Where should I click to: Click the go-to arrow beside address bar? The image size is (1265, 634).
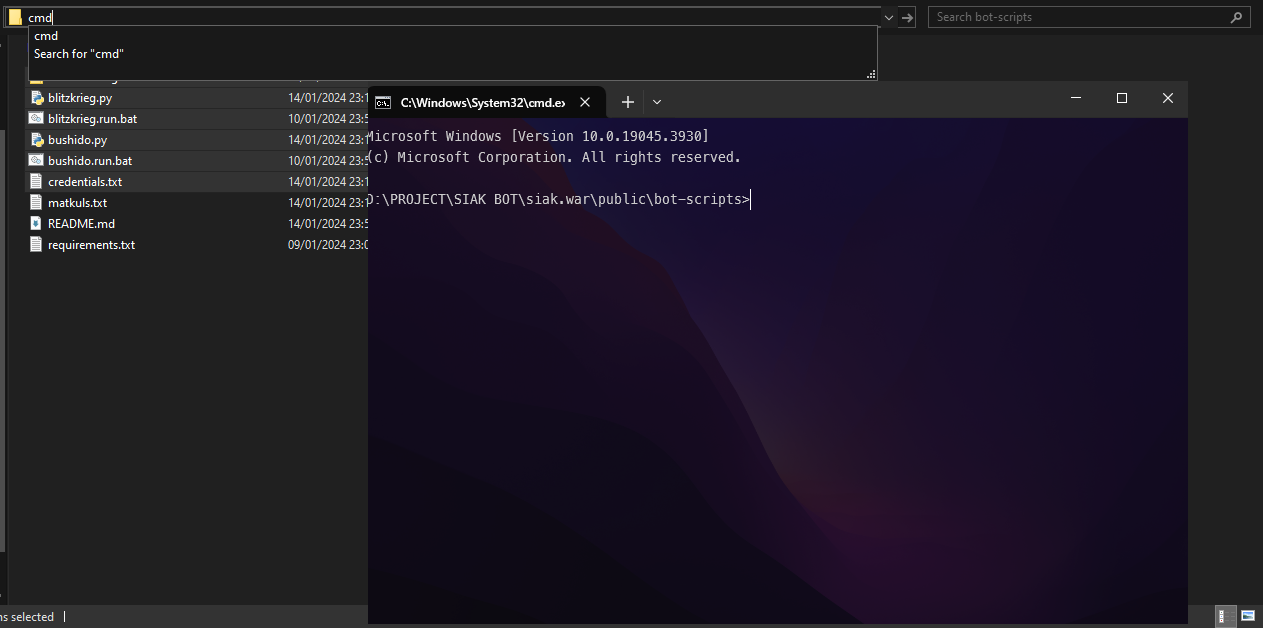(907, 17)
